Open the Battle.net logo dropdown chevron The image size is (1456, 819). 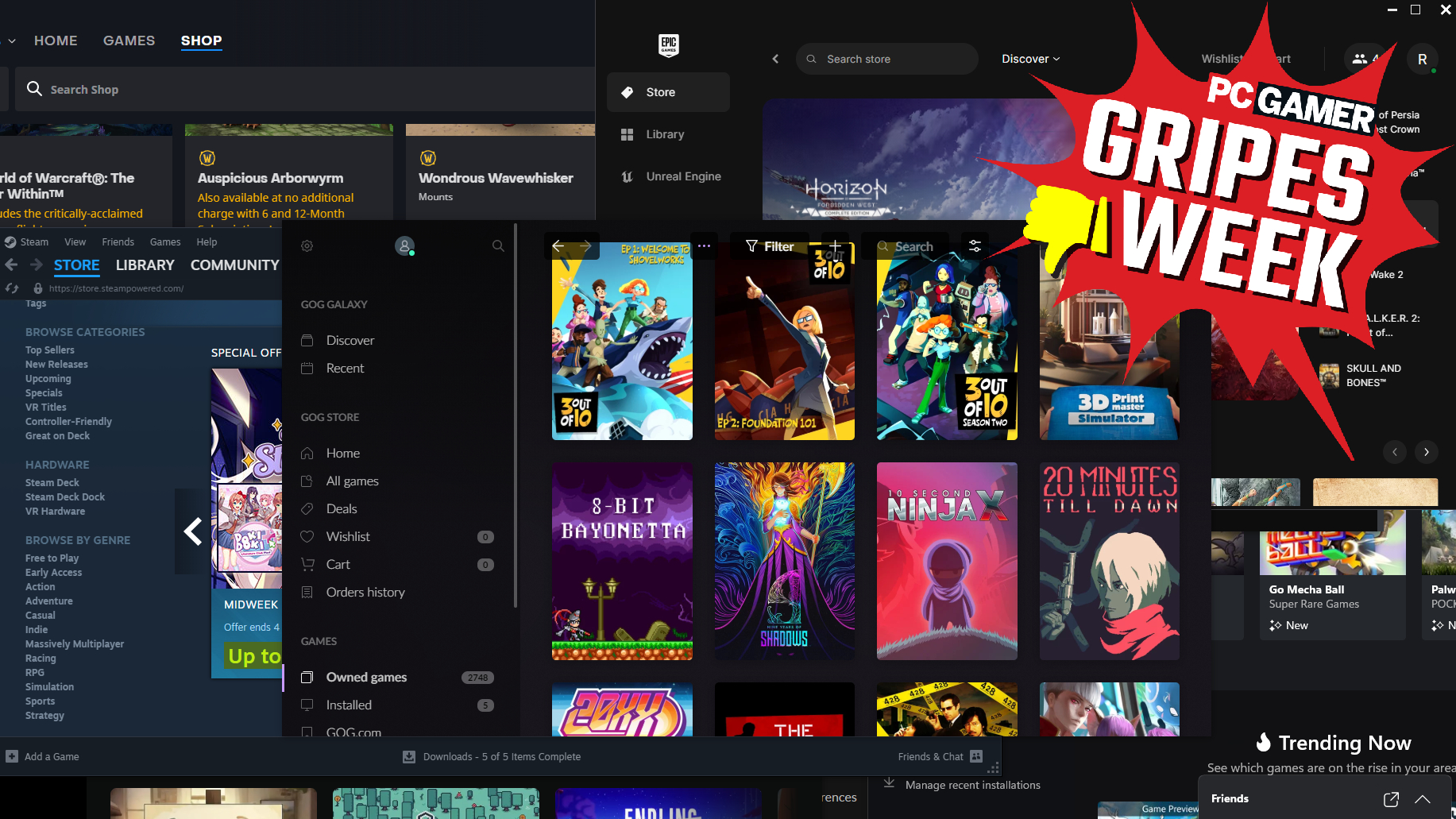pyautogui.click(x=13, y=41)
